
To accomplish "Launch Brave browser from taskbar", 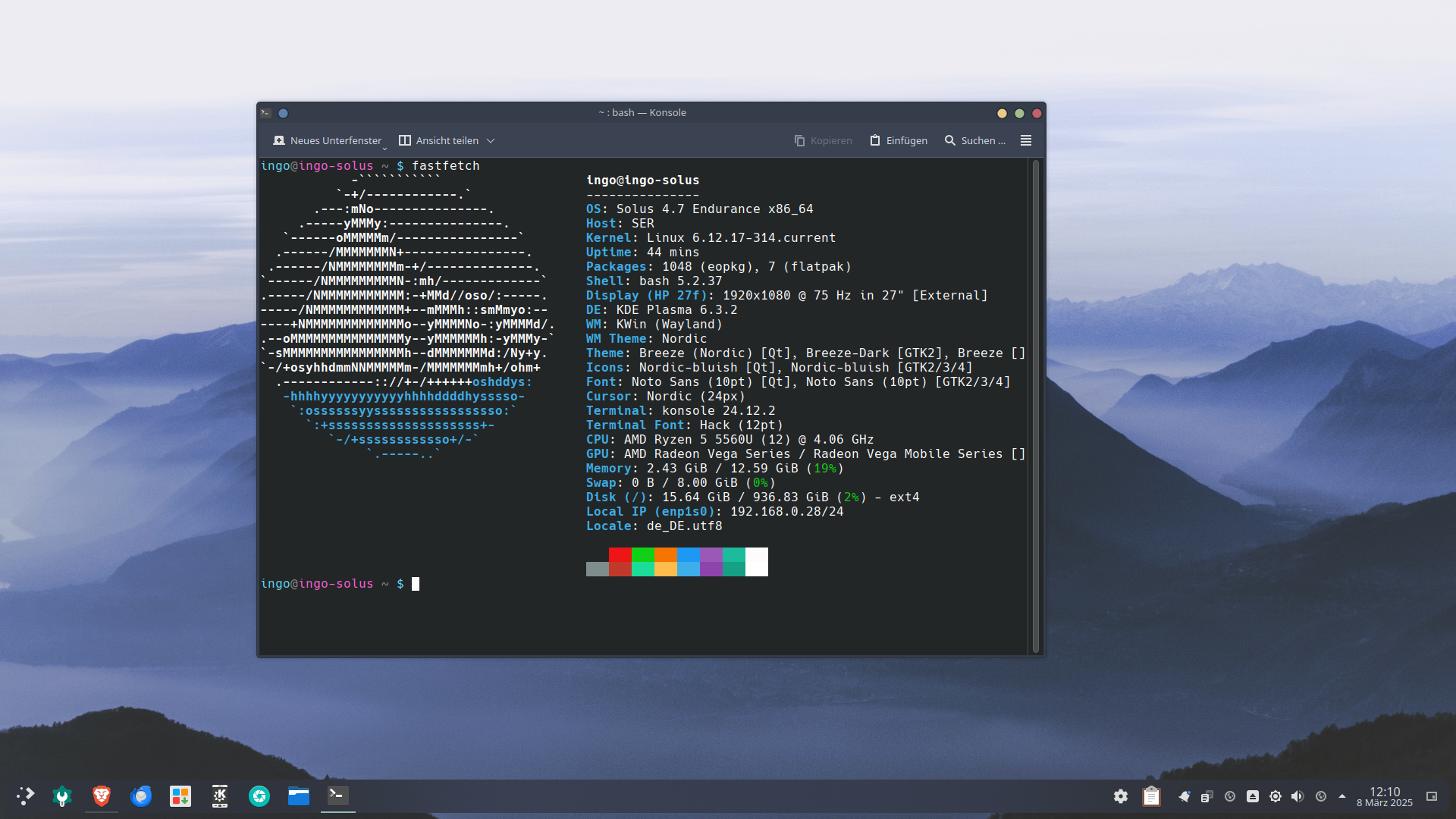I will pyautogui.click(x=102, y=795).
